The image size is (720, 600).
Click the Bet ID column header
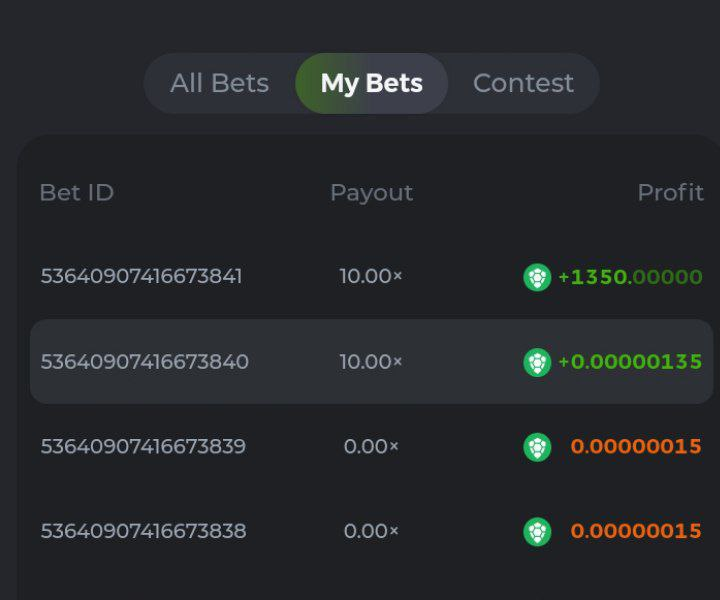(x=76, y=192)
